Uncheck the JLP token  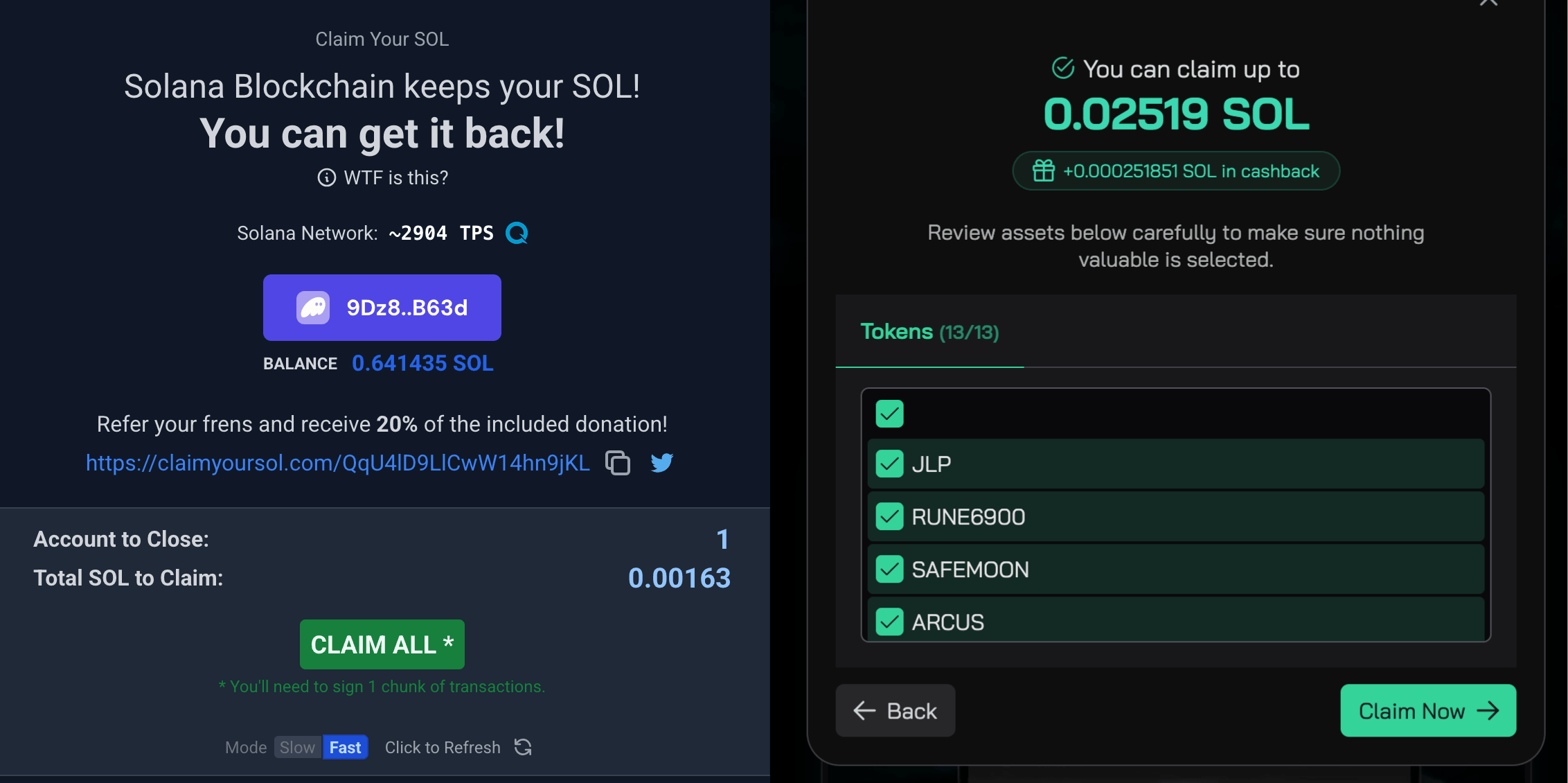coord(889,464)
